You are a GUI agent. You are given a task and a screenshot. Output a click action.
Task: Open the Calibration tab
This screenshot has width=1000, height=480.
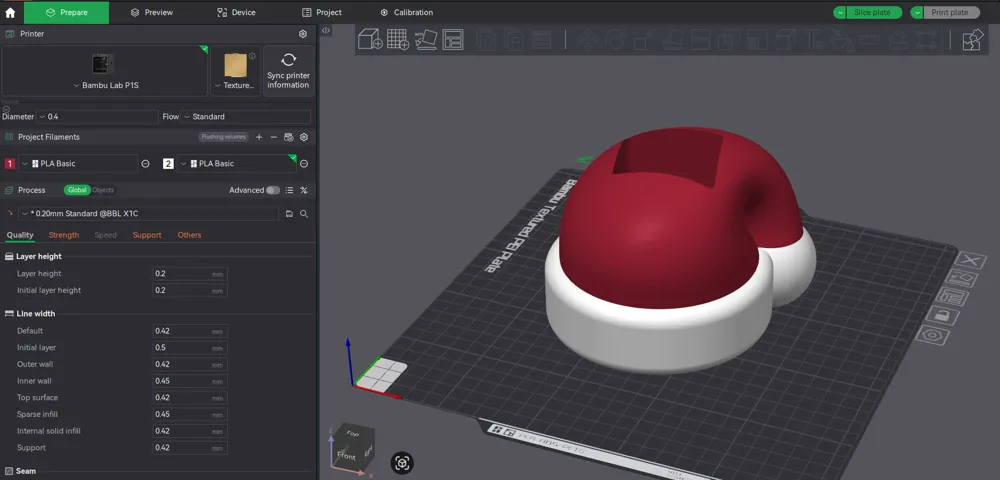click(x=407, y=12)
